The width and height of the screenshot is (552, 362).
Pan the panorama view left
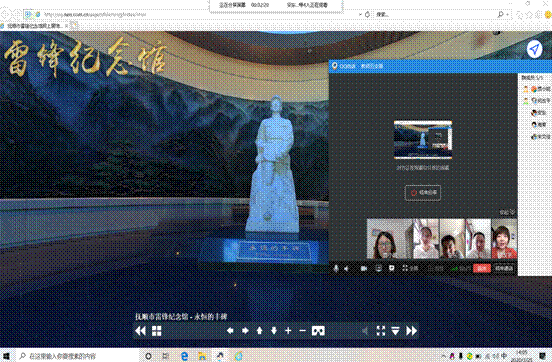230,331
